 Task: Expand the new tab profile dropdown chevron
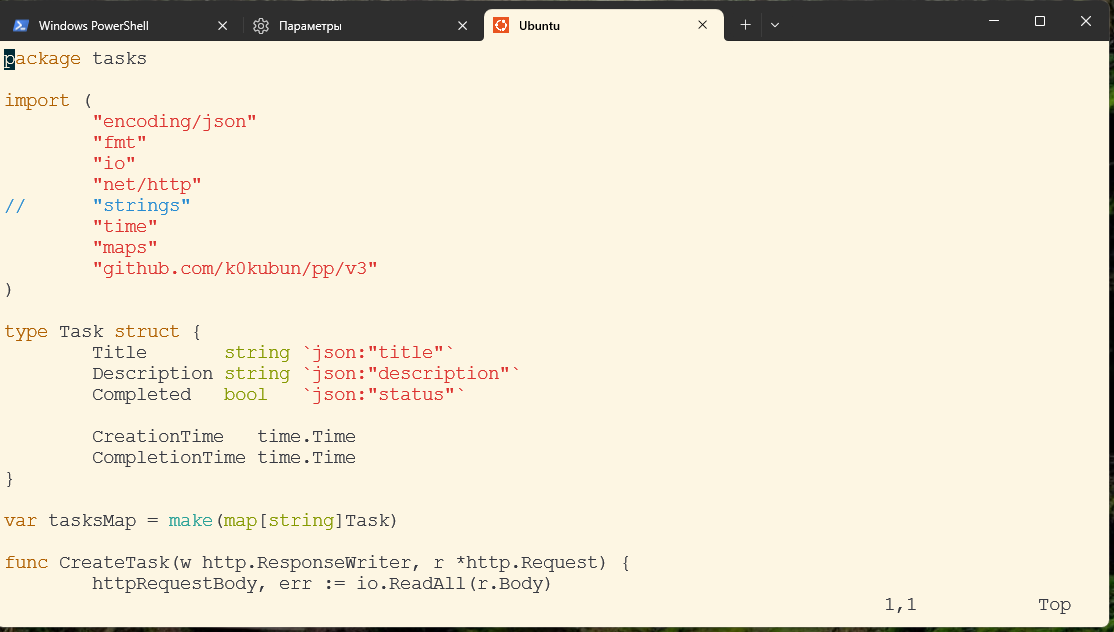[775, 25]
